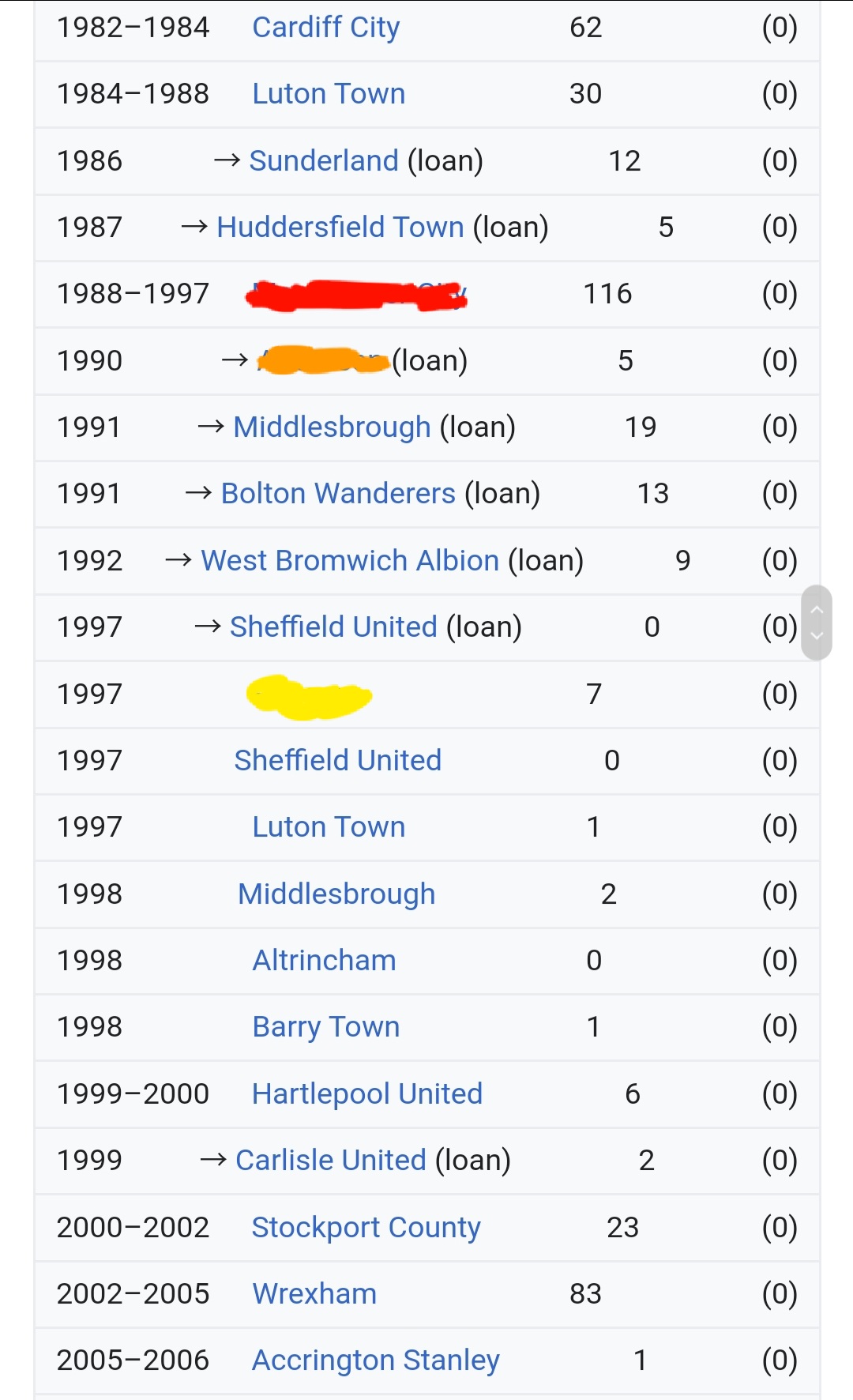Open the Wrexham link
Screen dimensions: 853x1400
[x=314, y=1294]
